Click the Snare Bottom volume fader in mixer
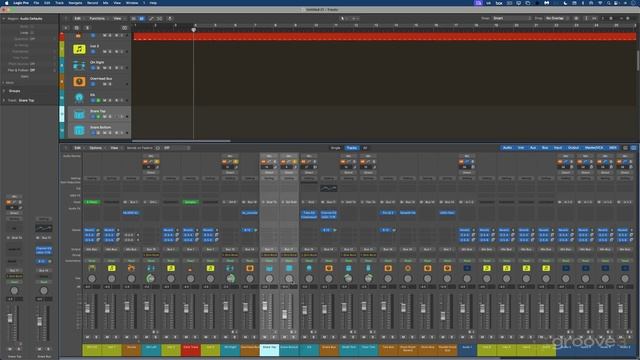 pos(284,314)
